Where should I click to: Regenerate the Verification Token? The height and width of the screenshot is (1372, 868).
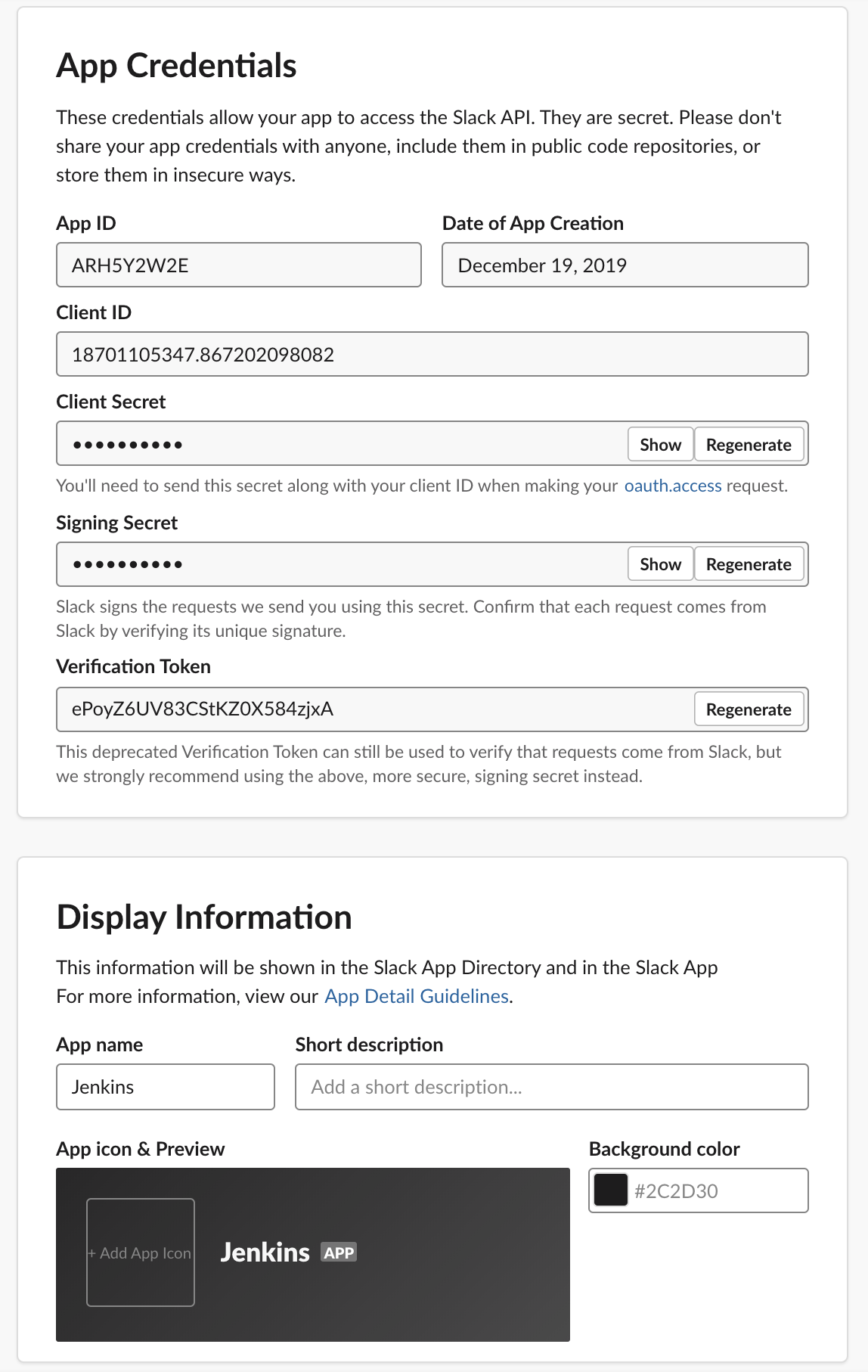(x=749, y=709)
